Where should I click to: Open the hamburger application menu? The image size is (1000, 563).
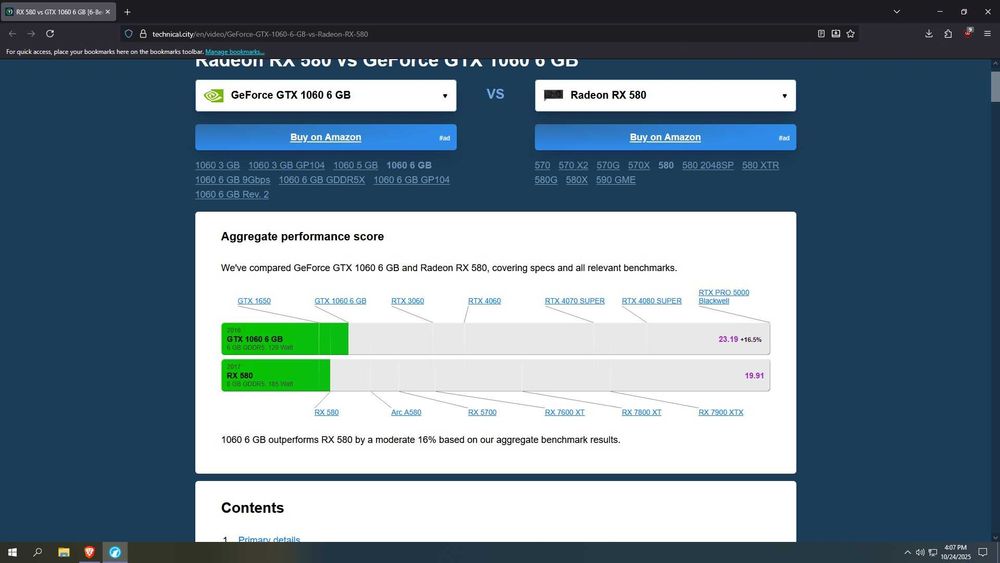click(x=987, y=34)
